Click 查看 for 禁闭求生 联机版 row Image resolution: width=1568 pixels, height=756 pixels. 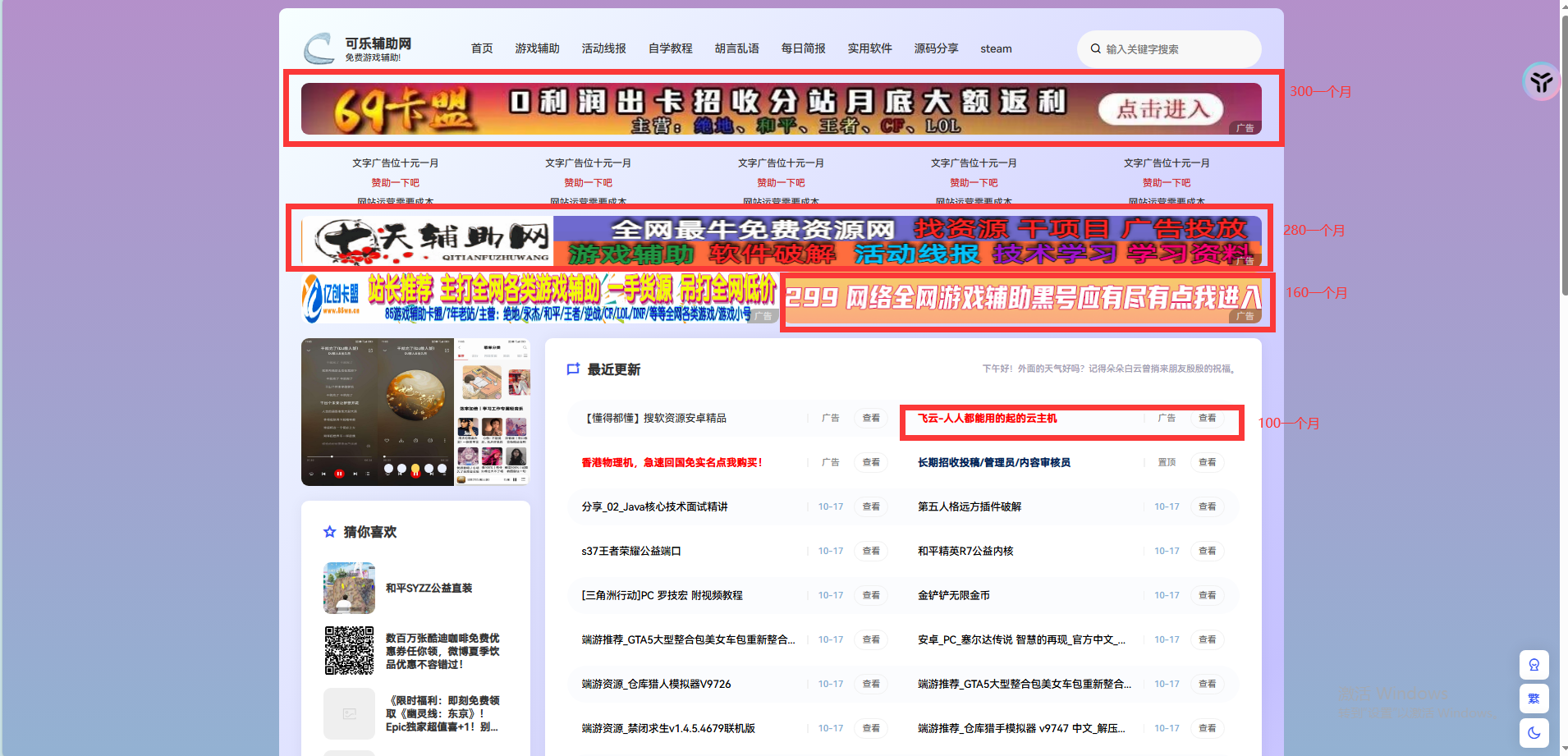(x=871, y=728)
